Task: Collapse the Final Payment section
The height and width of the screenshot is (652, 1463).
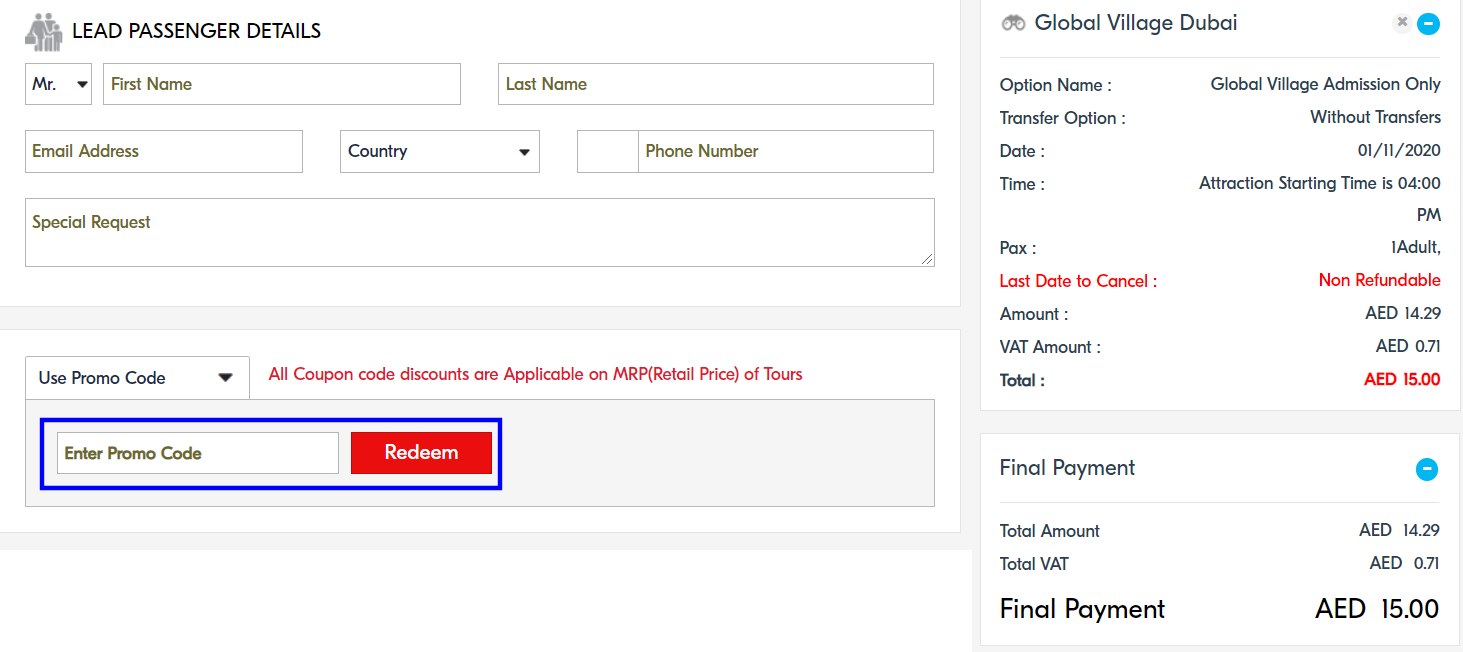Action: 1427,468
